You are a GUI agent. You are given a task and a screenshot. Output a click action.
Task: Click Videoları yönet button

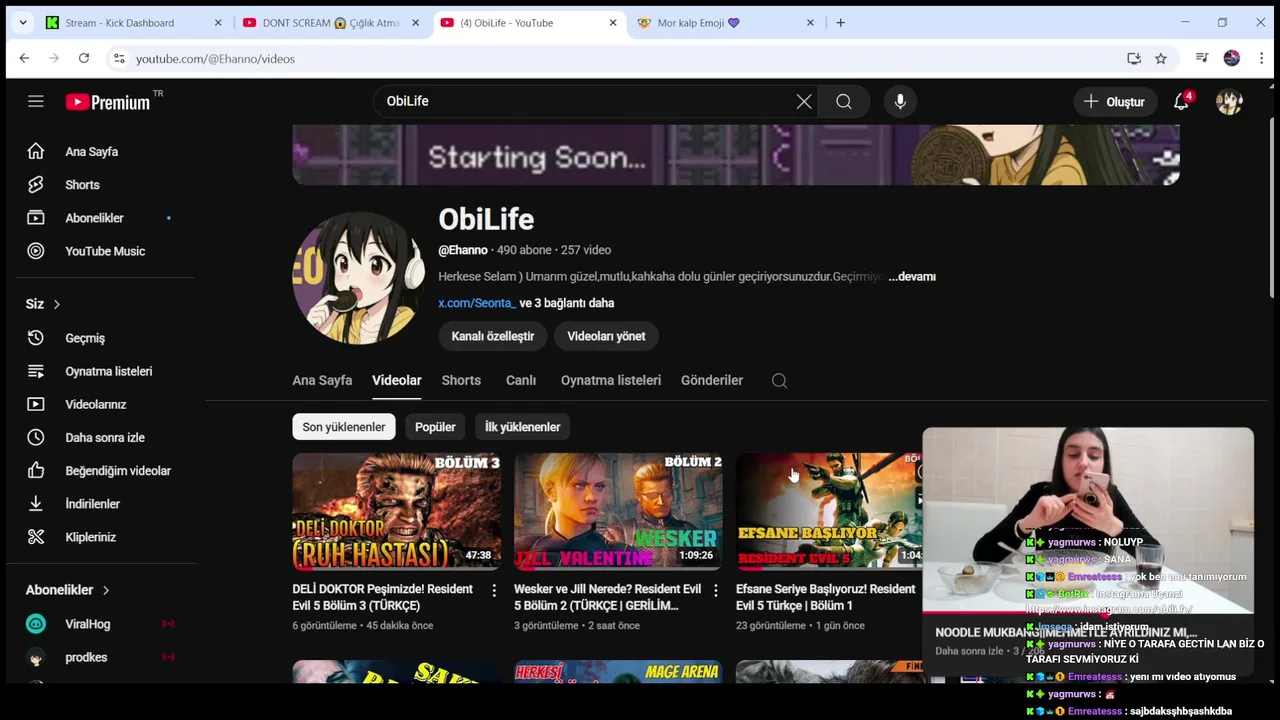tap(606, 336)
